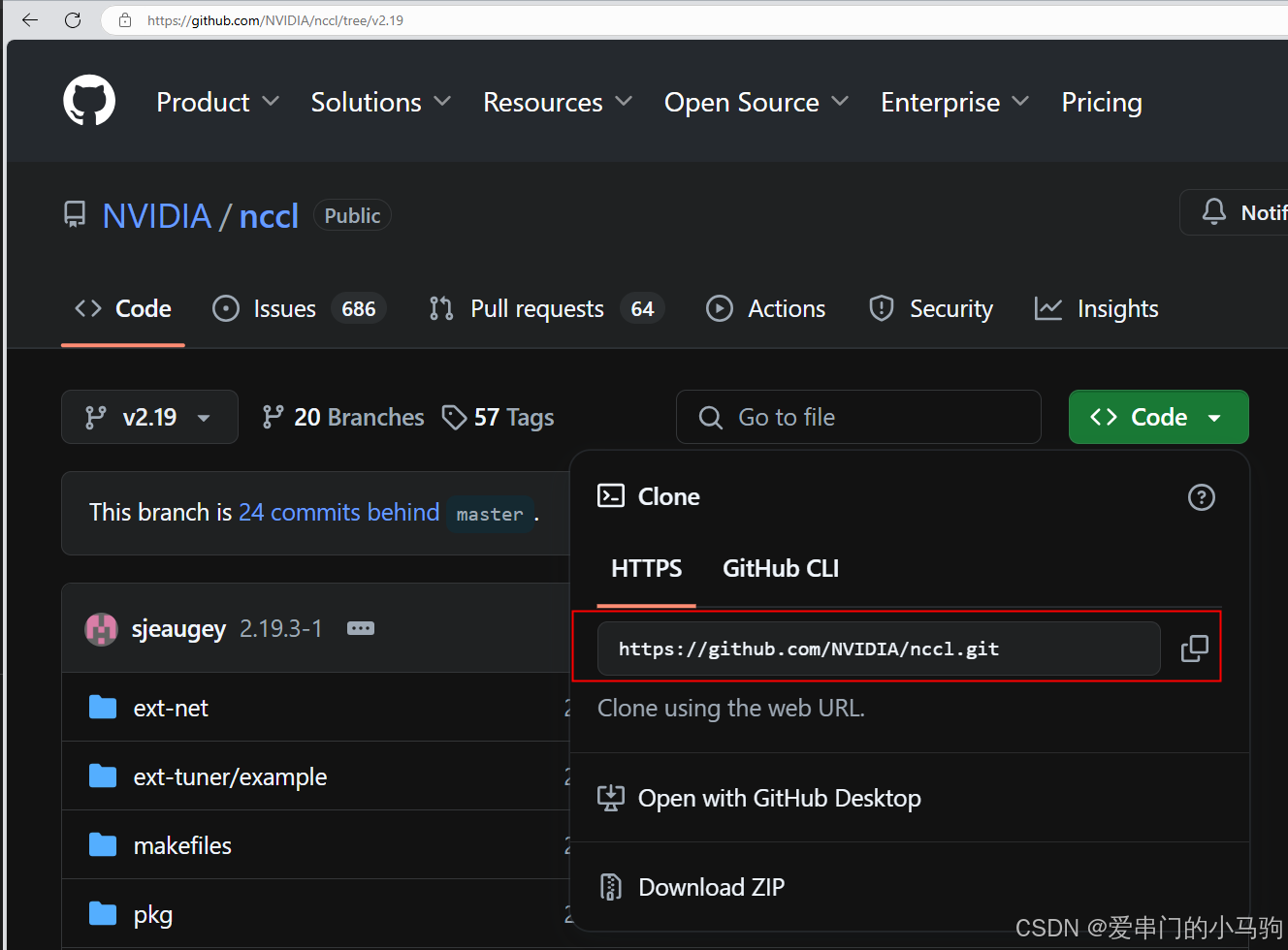Screen dimensions: 1288x950
Task: Click the branch icon before 20 Branches
Action: pos(273,417)
